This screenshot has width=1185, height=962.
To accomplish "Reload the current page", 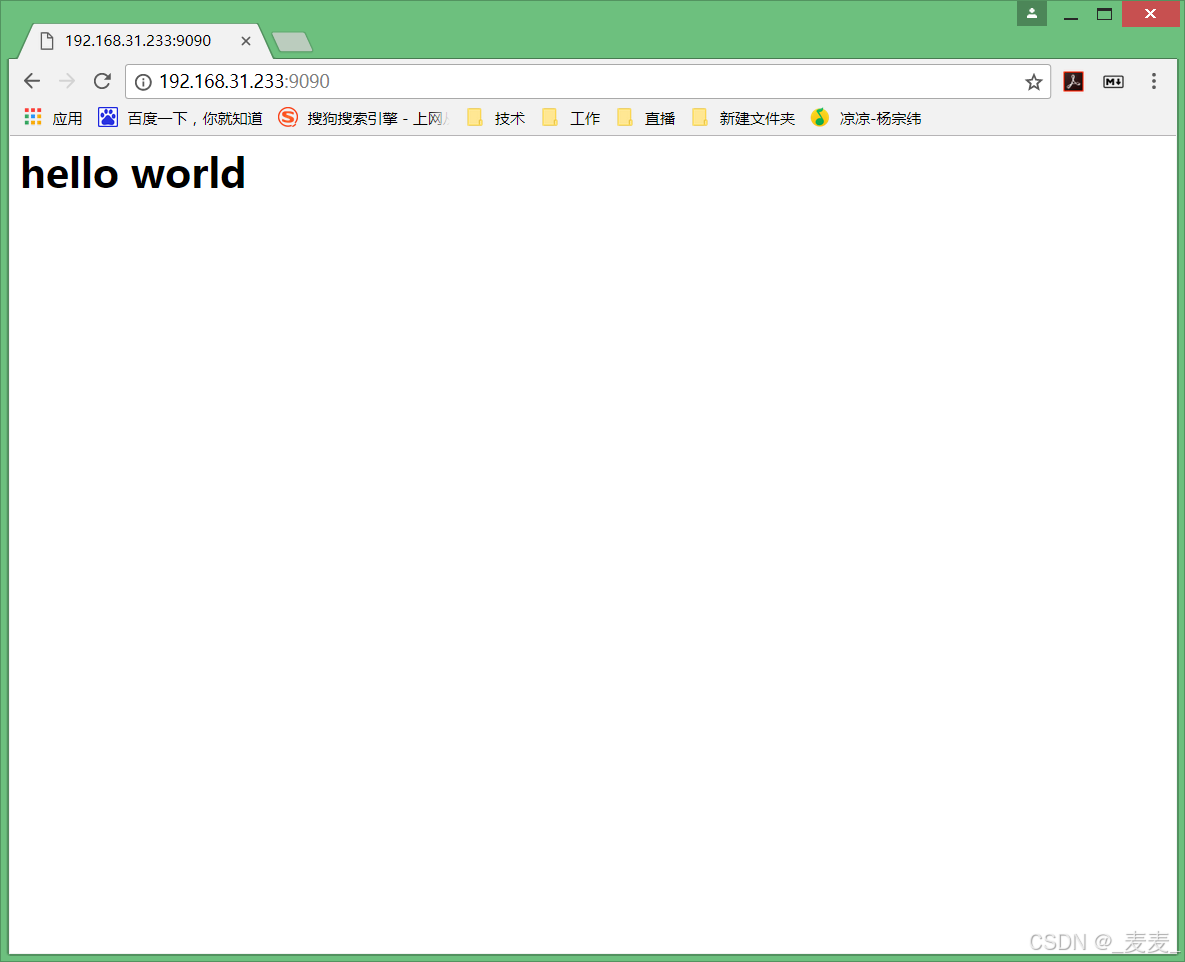I will click(102, 81).
